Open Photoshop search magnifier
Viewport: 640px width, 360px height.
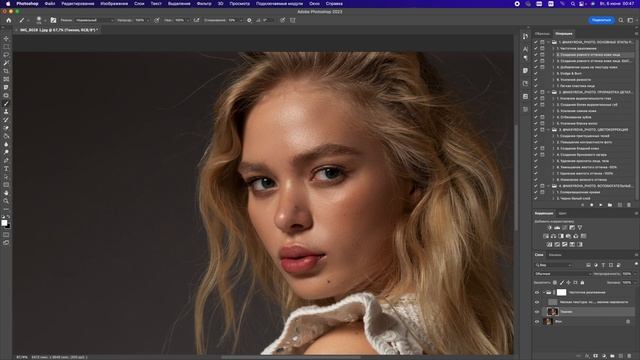pos(621,20)
